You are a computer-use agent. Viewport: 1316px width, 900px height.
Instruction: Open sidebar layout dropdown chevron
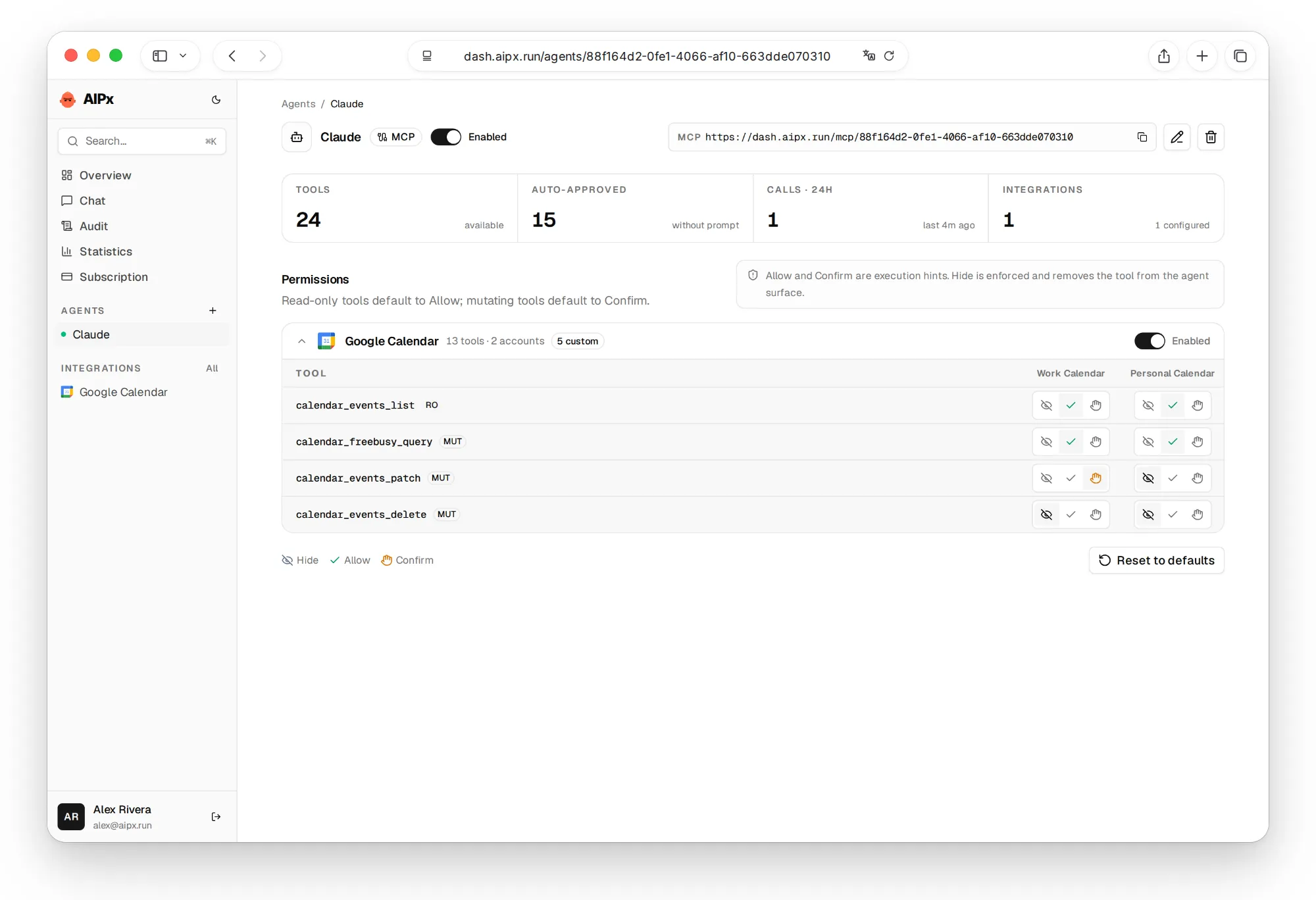tap(183, 56)
